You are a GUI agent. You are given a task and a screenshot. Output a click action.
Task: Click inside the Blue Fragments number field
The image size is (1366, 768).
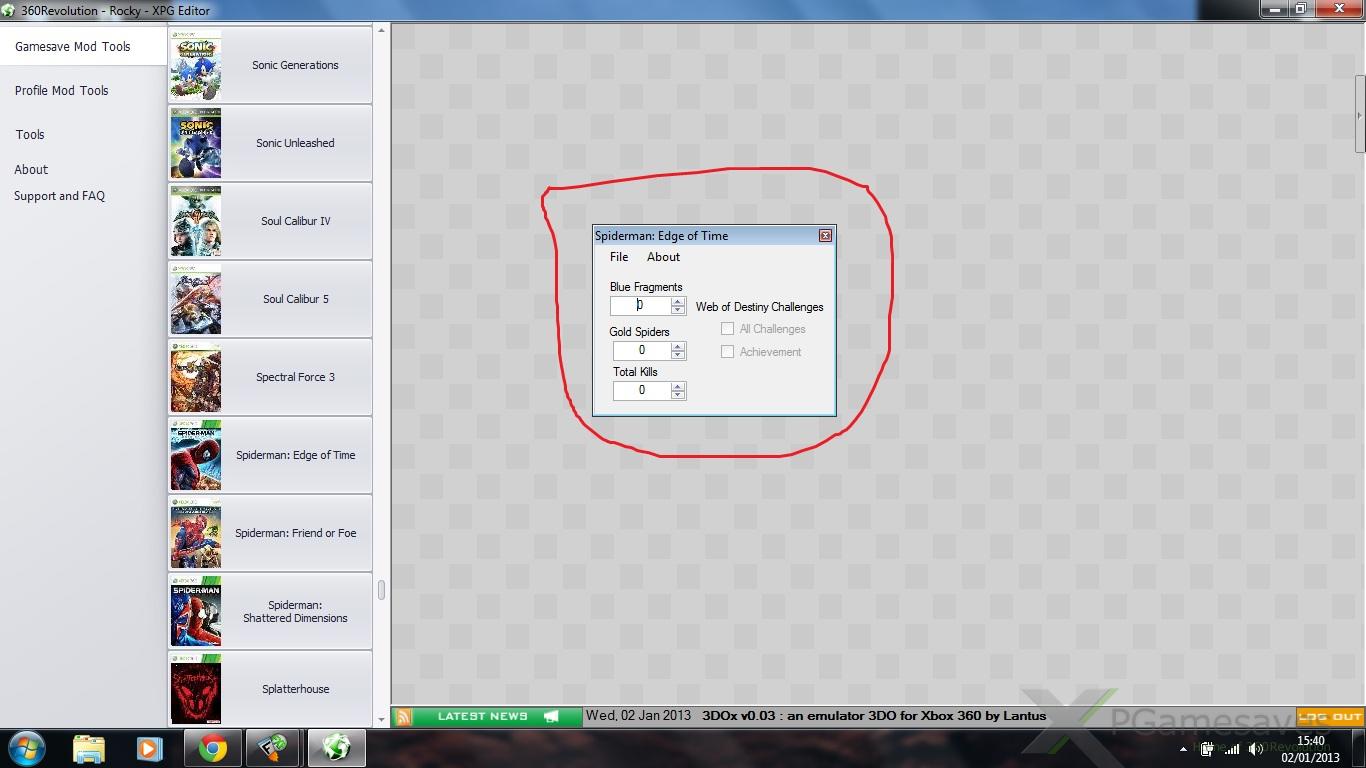coord(640,306)
